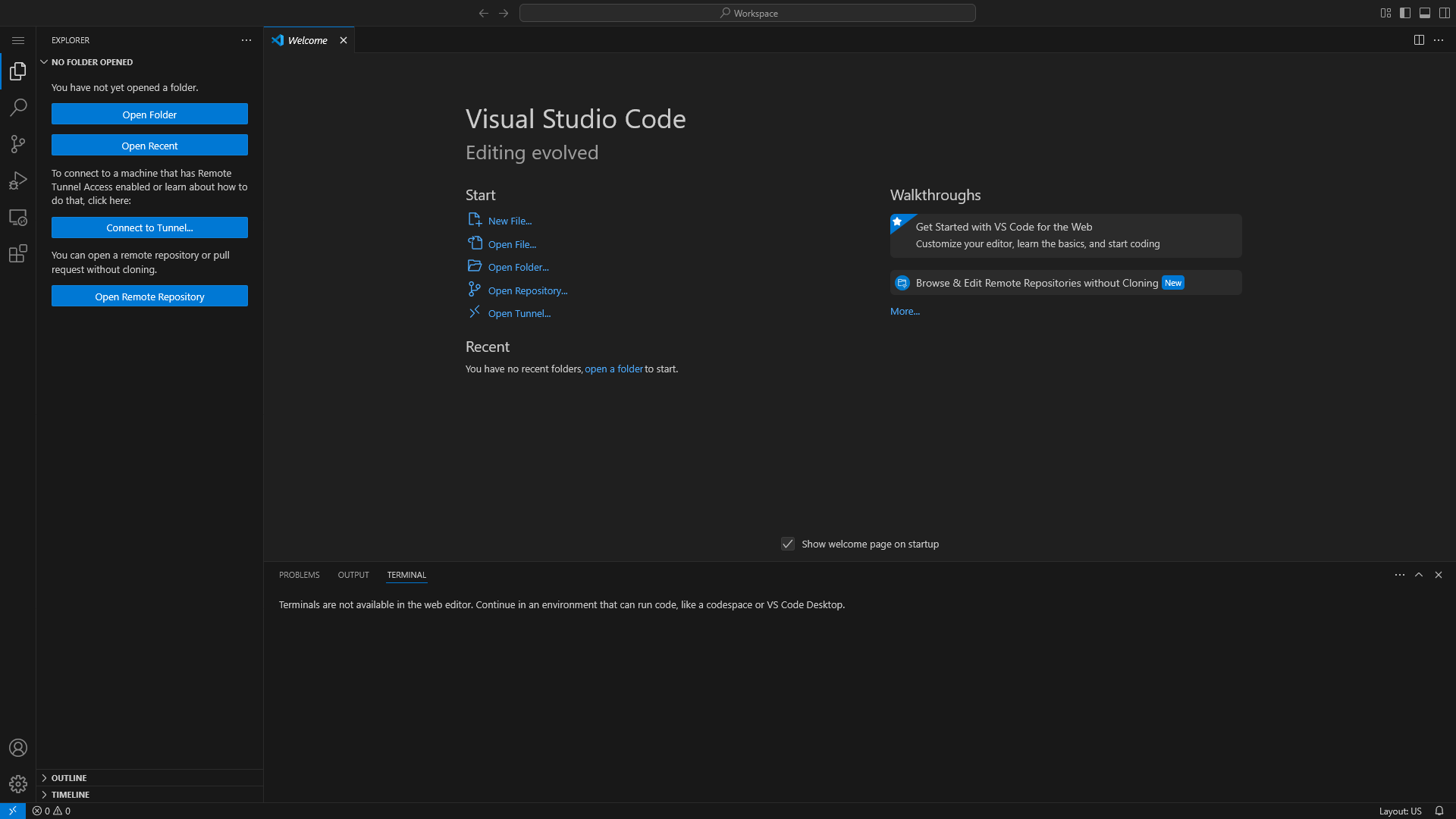This screenshot has height=819, width=1456.
Task: Open the Manage gear icon
Action: pos(18,784)
